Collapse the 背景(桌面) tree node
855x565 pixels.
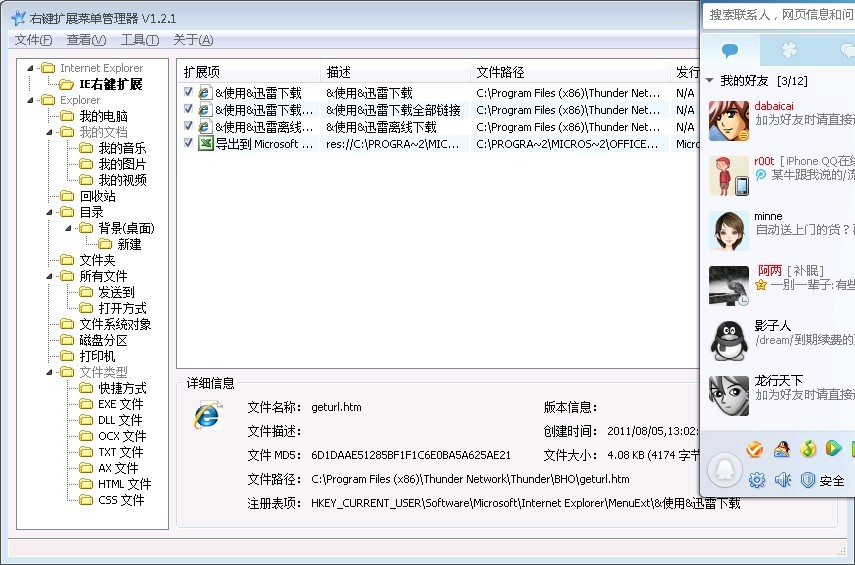[68, 229]
